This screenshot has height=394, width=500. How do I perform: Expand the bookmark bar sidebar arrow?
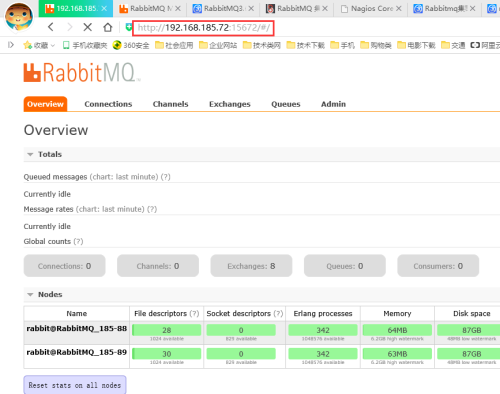coord(11,45)
